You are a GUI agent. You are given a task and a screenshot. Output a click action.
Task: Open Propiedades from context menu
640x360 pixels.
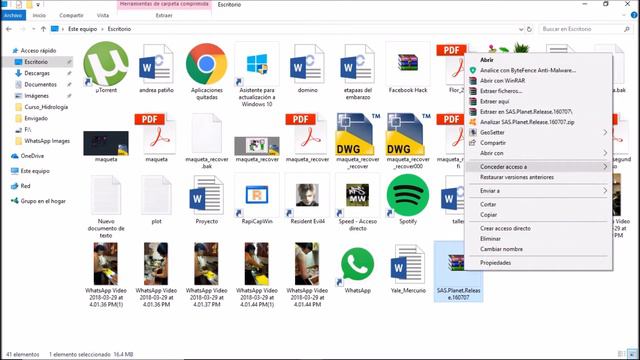[x=538, y=262]
